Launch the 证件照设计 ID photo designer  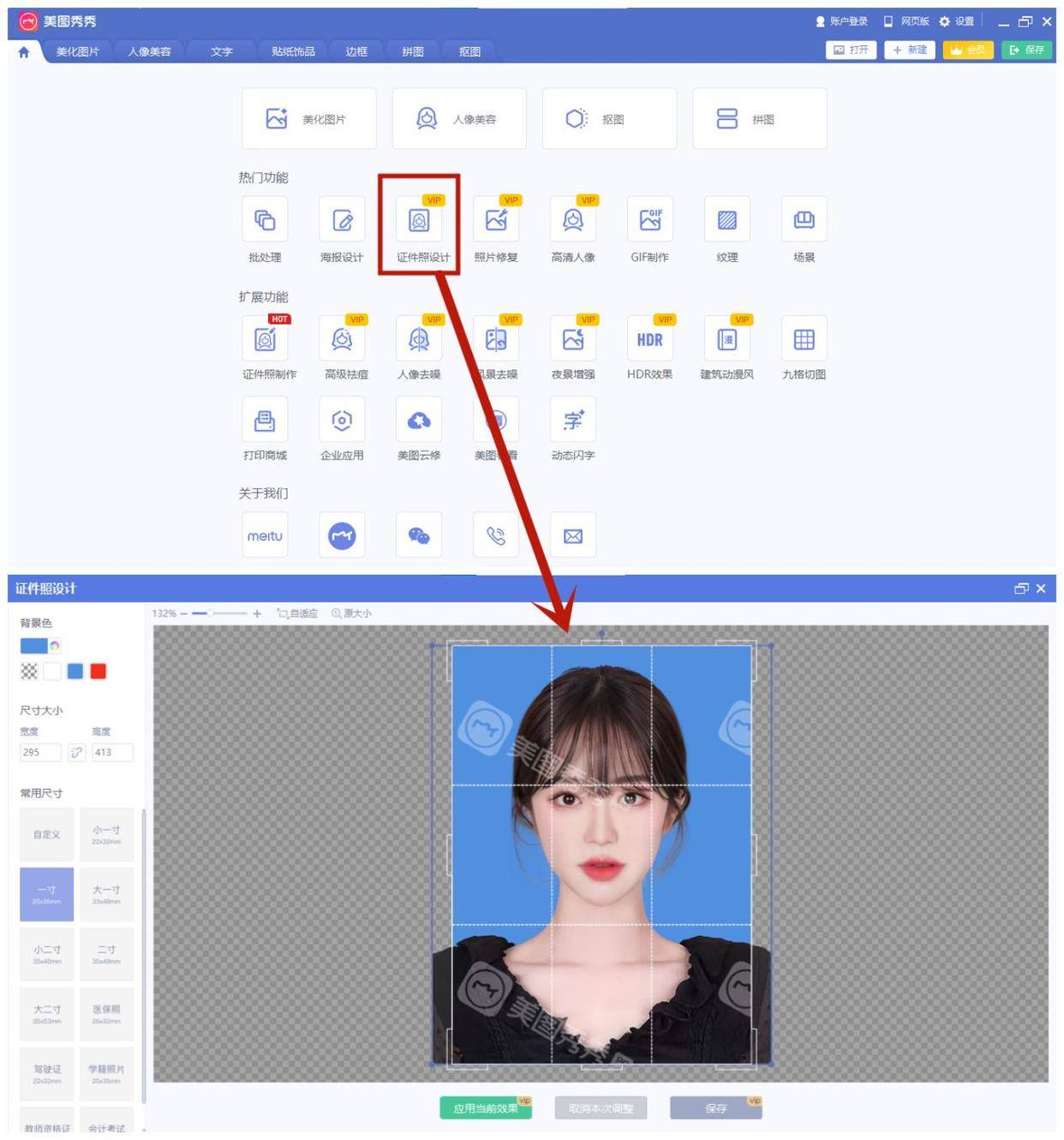click(419, 221)
